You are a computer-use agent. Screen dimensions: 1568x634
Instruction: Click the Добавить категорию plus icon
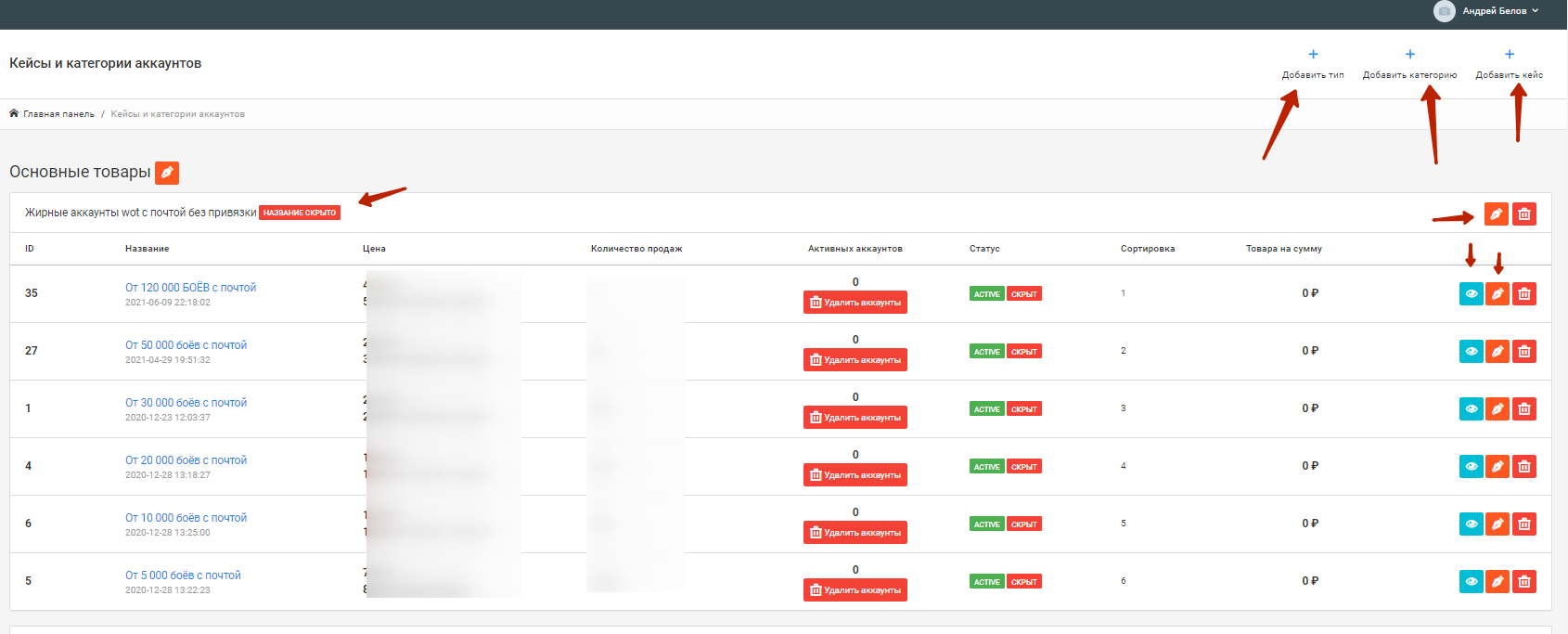(x=1409, y=55)
